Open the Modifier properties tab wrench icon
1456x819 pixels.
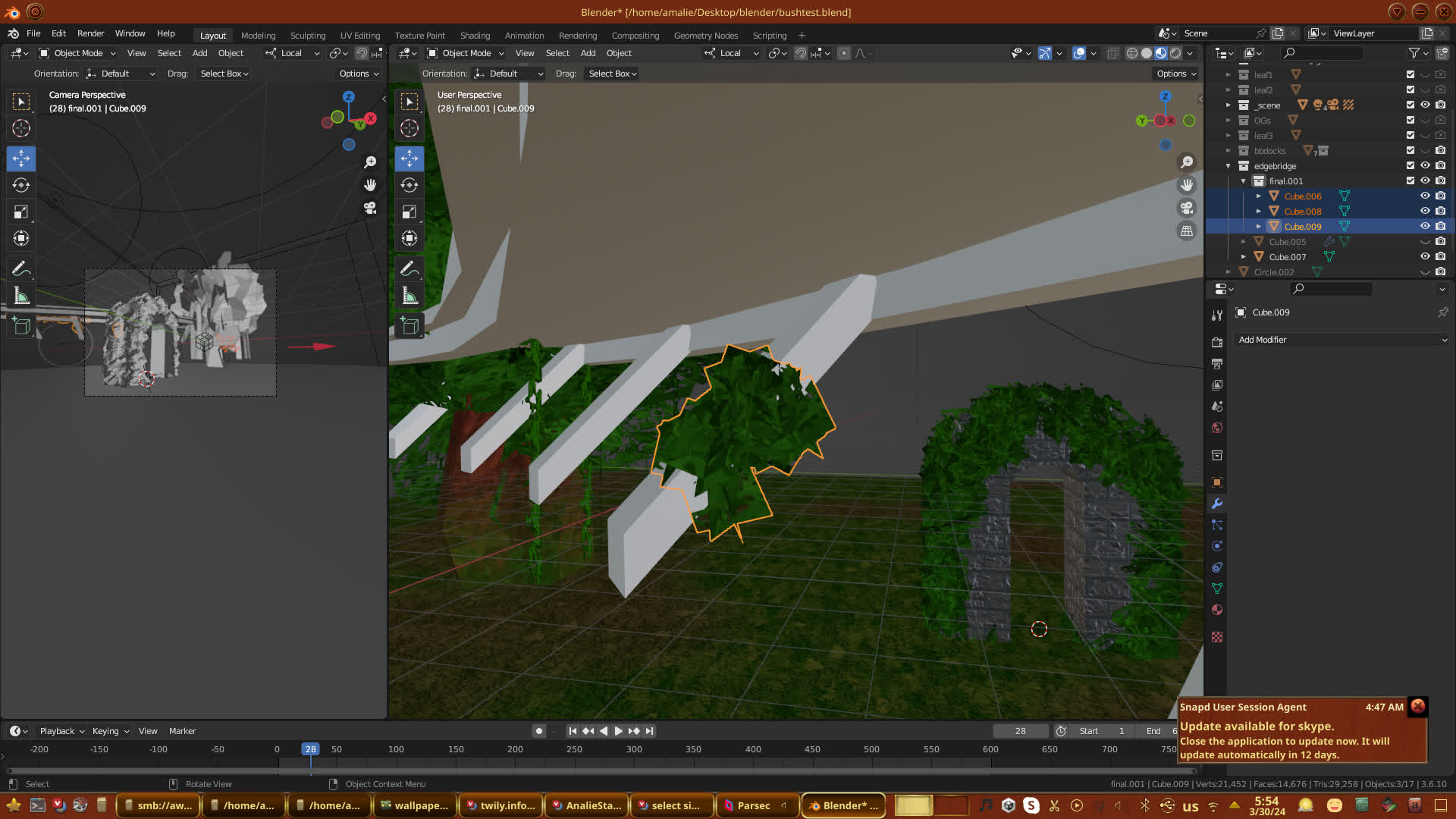1217,504
